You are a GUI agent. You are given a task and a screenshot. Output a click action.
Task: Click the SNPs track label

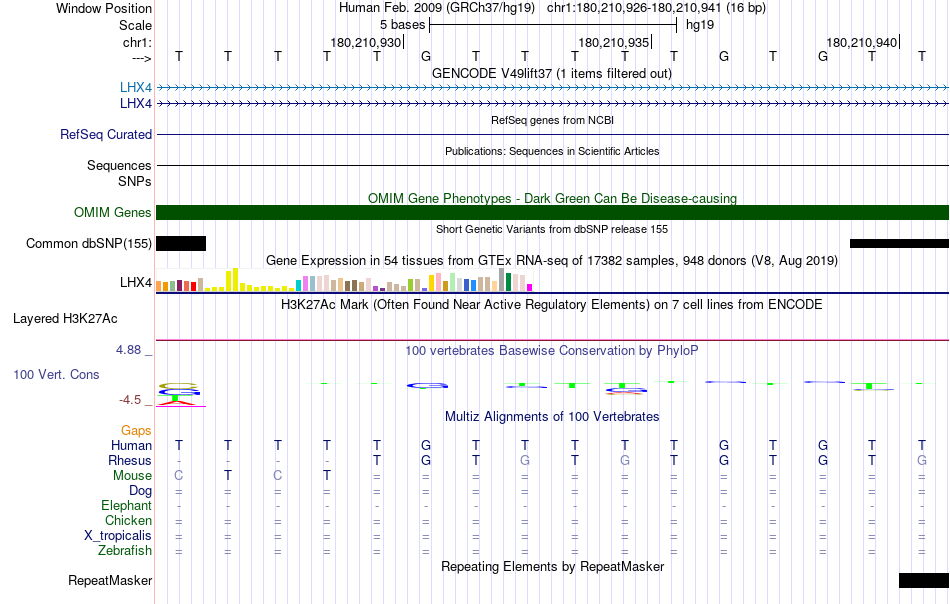[135, 181]
